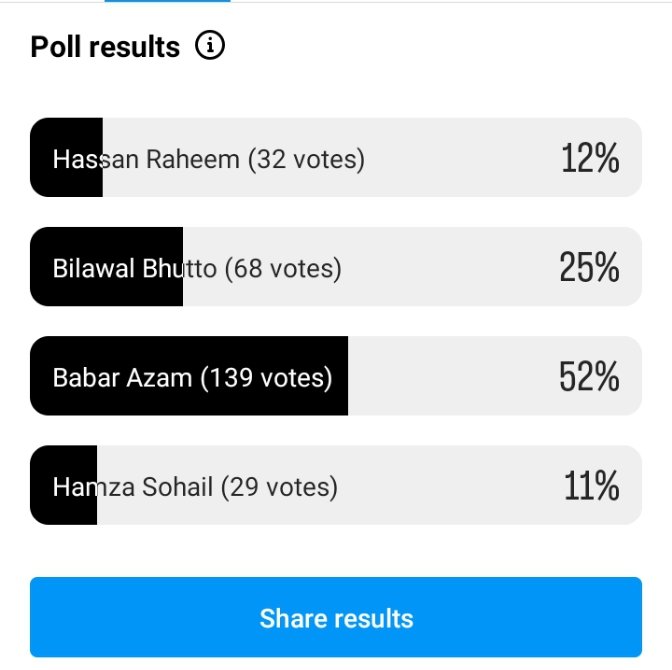Click the Poll results heading
This screenshot has width=672, height=670.
coord(105,47)
